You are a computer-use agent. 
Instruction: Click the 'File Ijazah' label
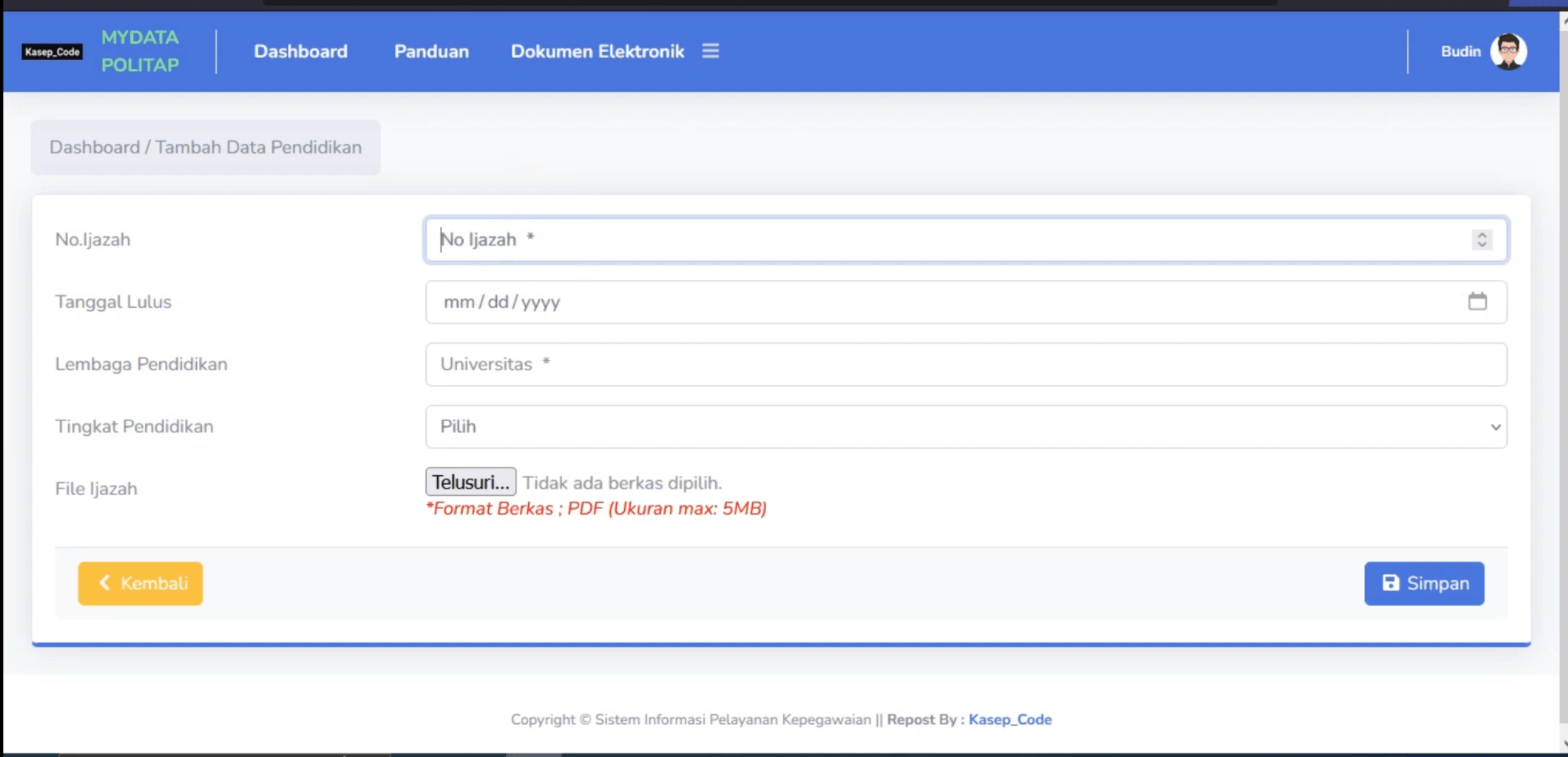point(97,489)
